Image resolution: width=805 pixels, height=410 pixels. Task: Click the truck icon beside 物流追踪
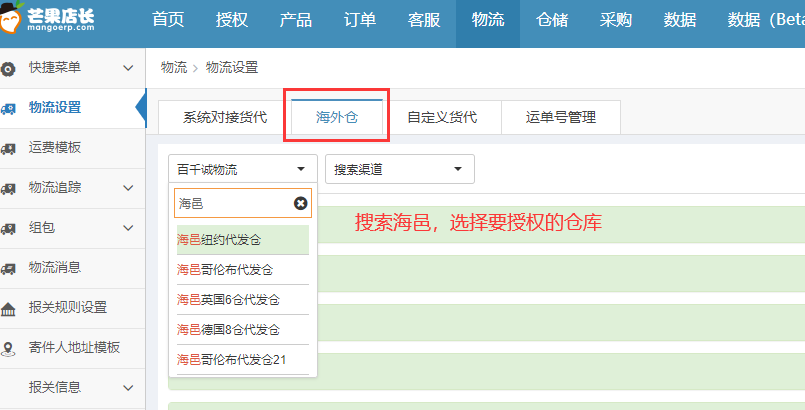[8, 189]
